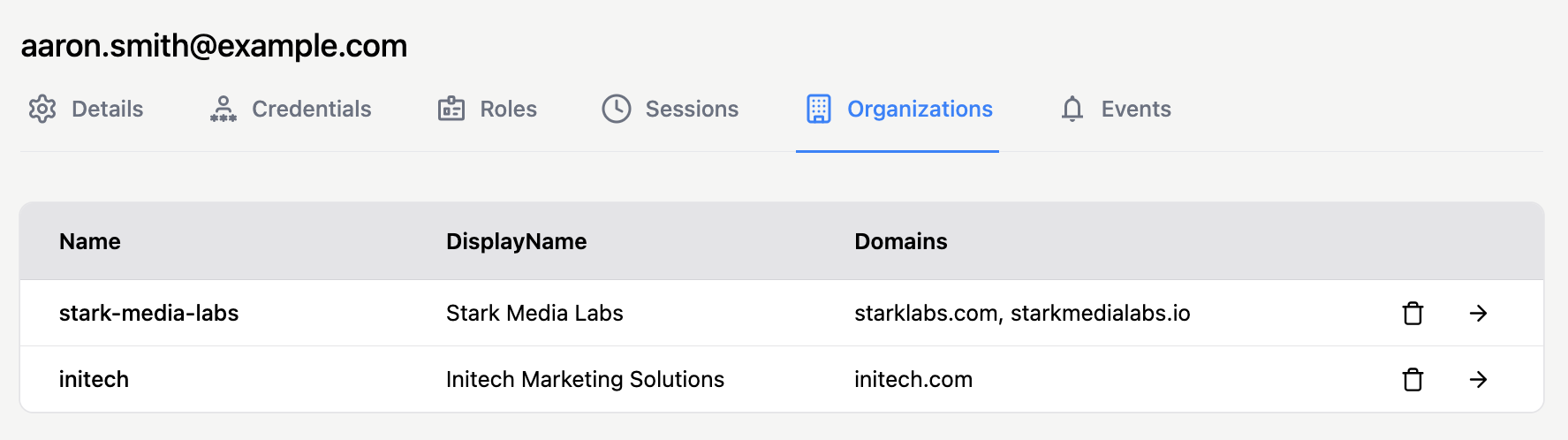Switch to the Details tab
Screen dimensions: 1568x440
(x=107, y=109)
